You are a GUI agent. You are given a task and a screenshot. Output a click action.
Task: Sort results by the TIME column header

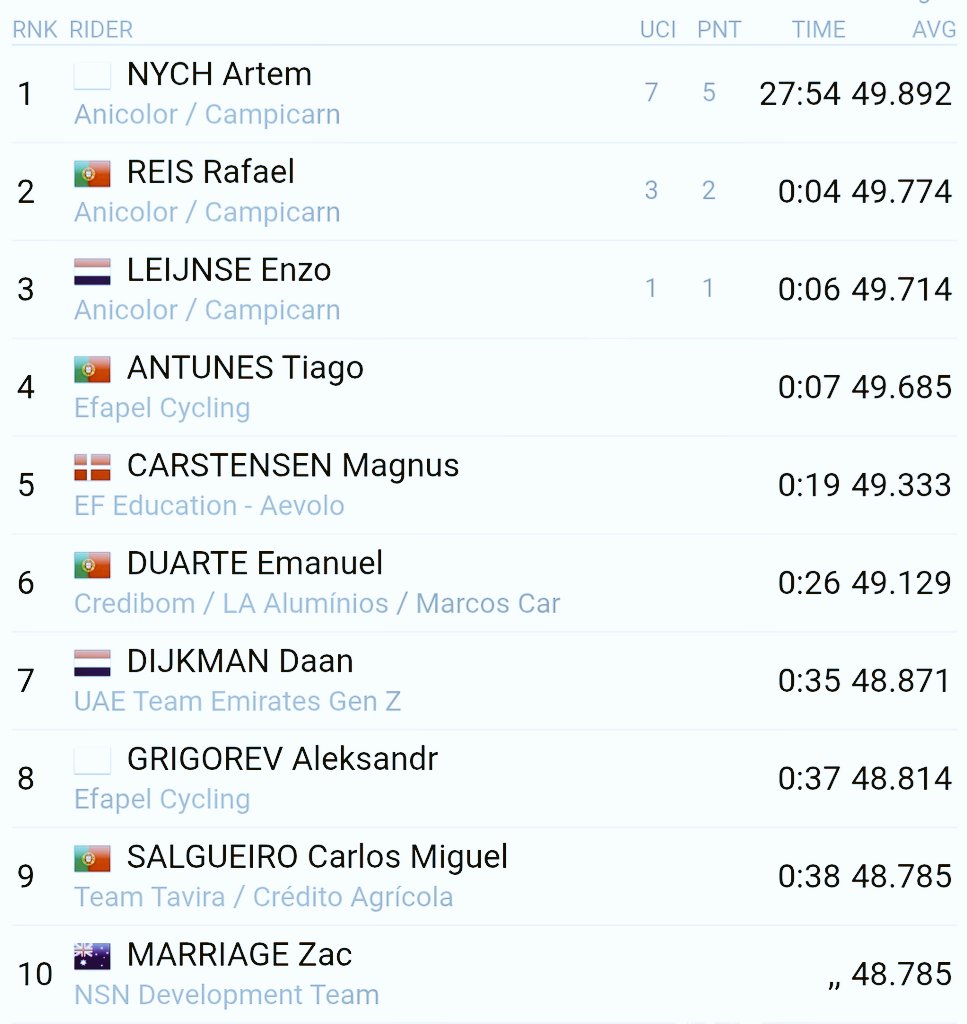coord(818,30)
